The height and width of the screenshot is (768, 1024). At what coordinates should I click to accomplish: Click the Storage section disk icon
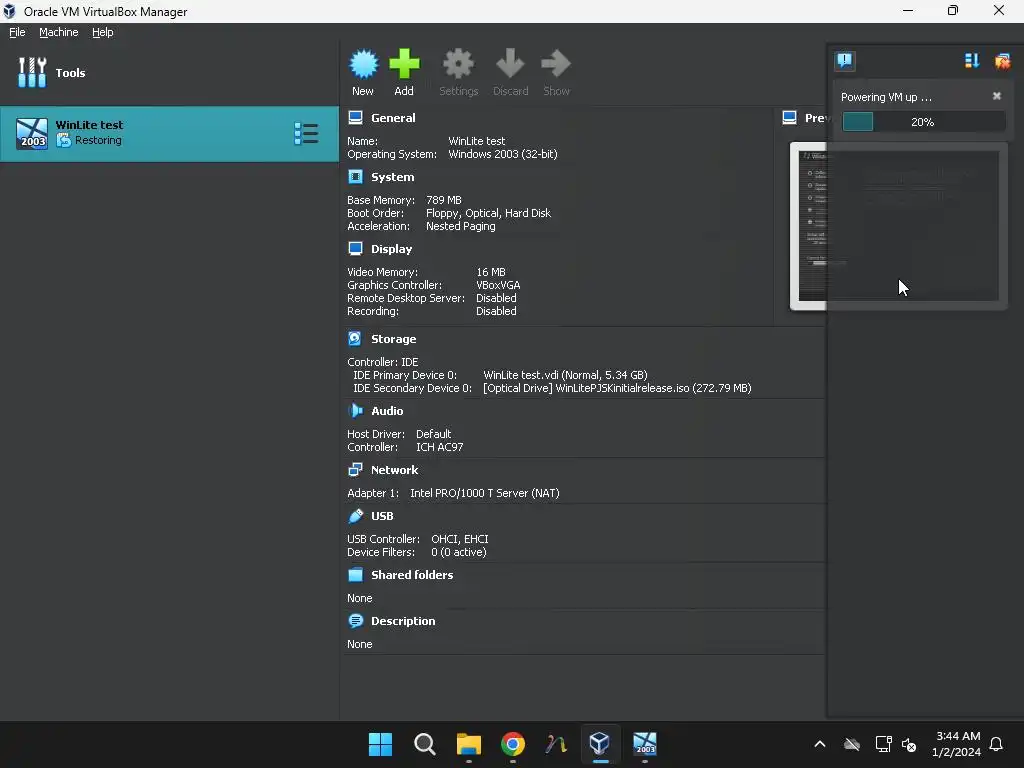coord(355,338)
